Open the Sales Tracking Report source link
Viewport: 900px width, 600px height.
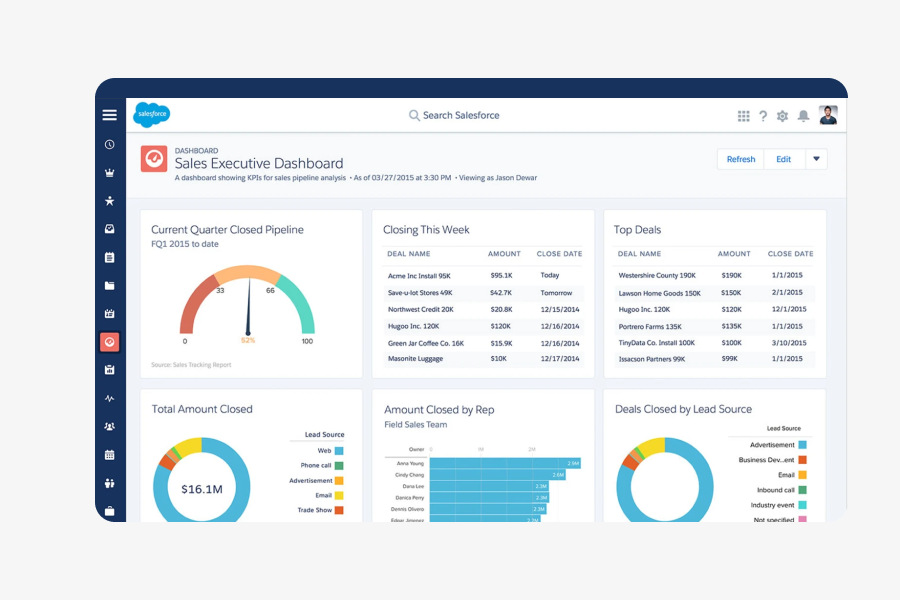(191, 365)
